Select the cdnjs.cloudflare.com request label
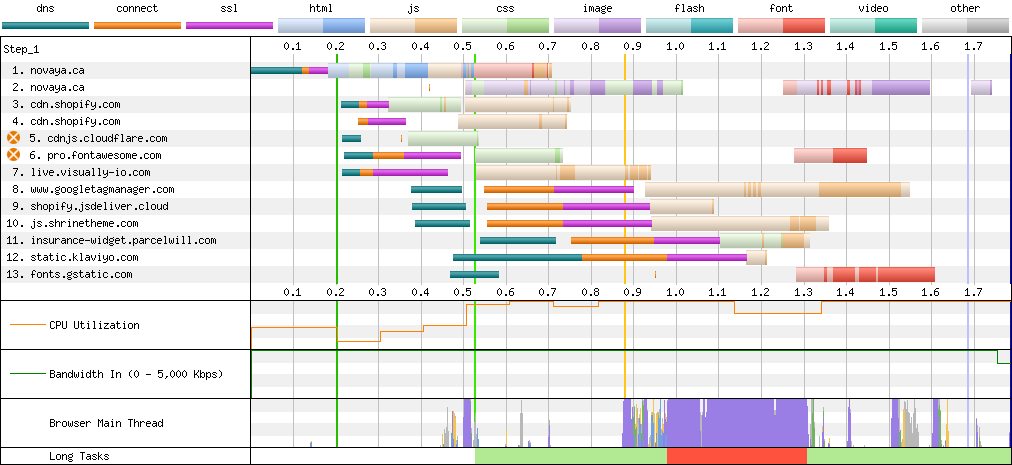The image size is (1012, 465). tap(98, 138)
